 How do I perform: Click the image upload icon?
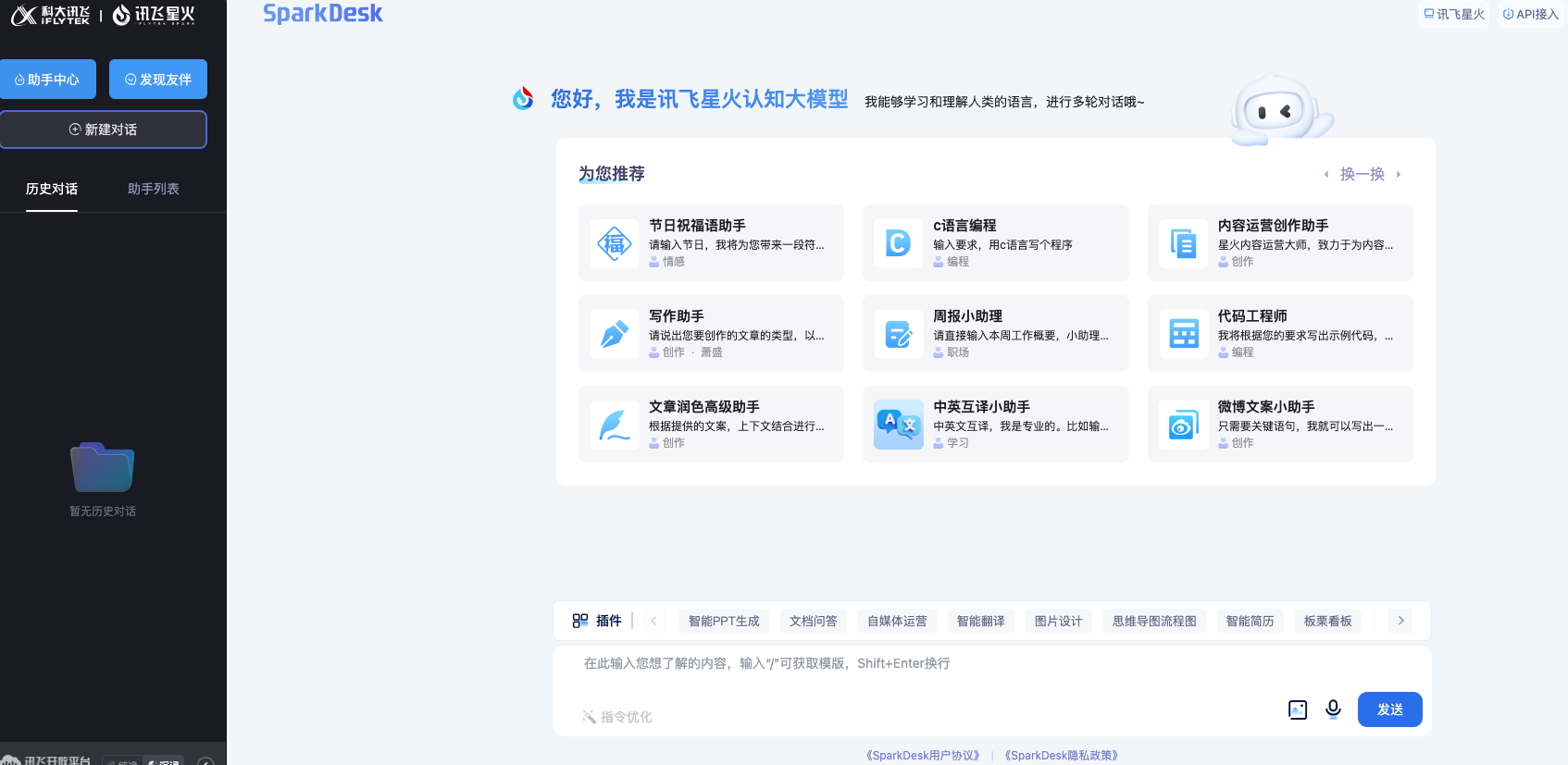point(1298,709)
